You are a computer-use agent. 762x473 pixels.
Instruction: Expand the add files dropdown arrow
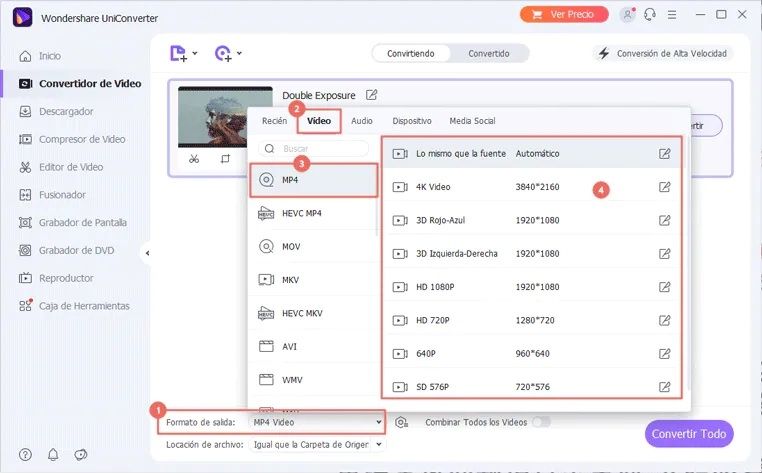pyautogui.click(x=195, y=54)
